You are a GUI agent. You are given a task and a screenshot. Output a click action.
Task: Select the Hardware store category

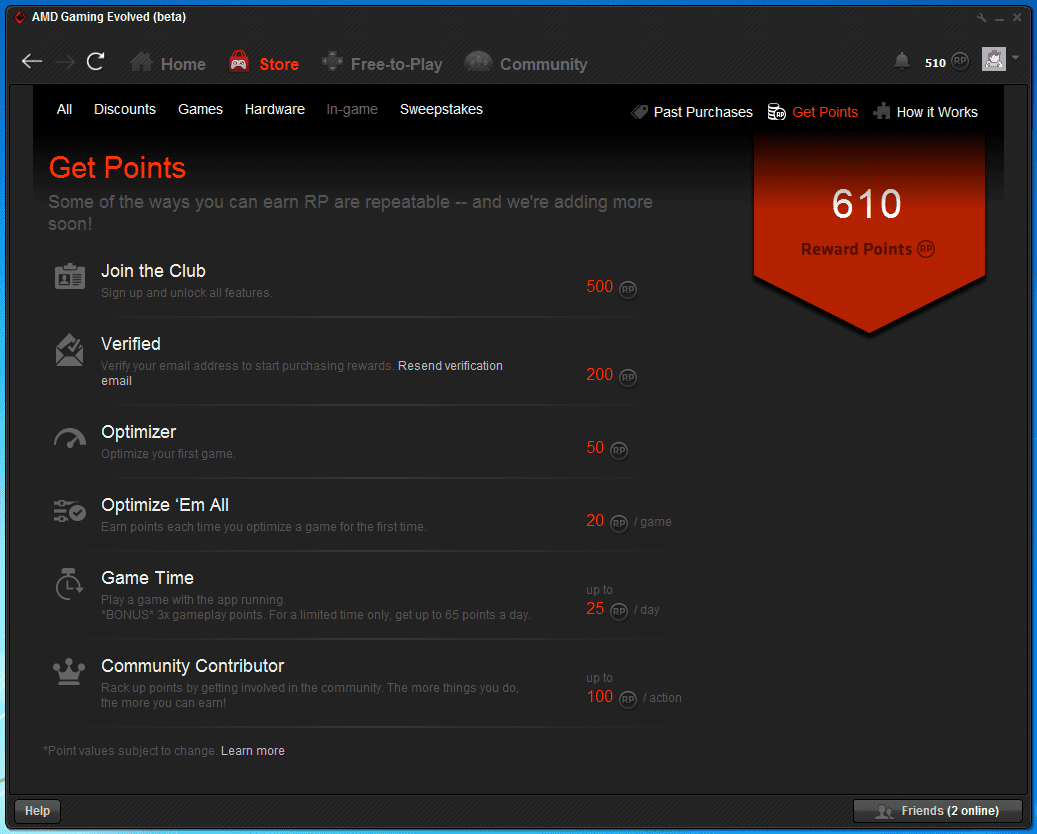click(275, 110)
